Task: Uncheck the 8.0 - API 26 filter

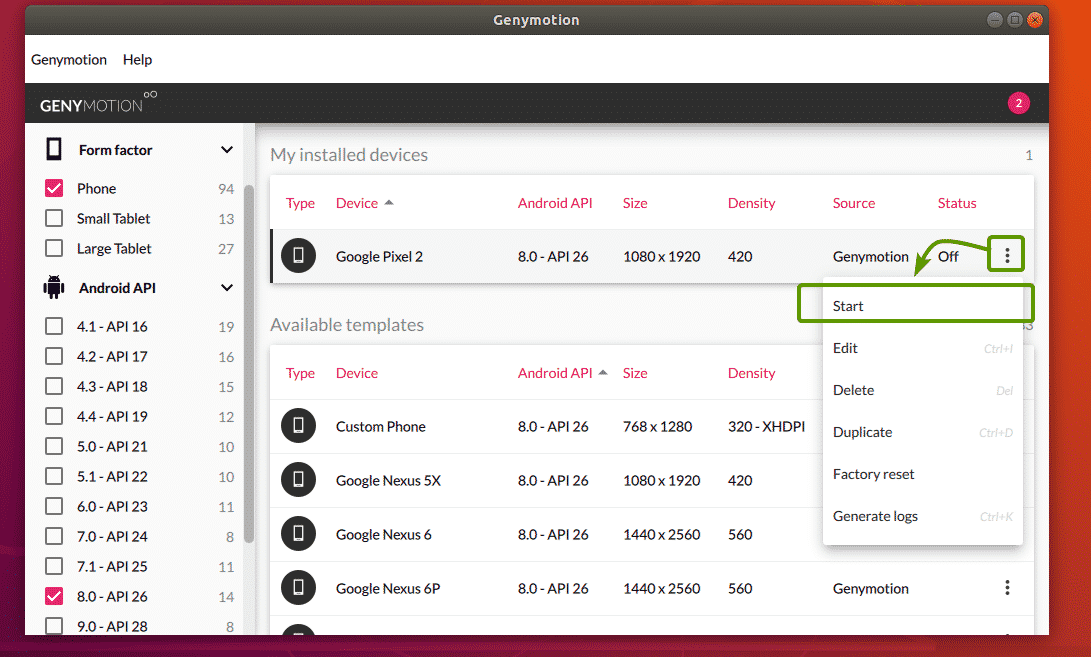Action: coord(55,597)
